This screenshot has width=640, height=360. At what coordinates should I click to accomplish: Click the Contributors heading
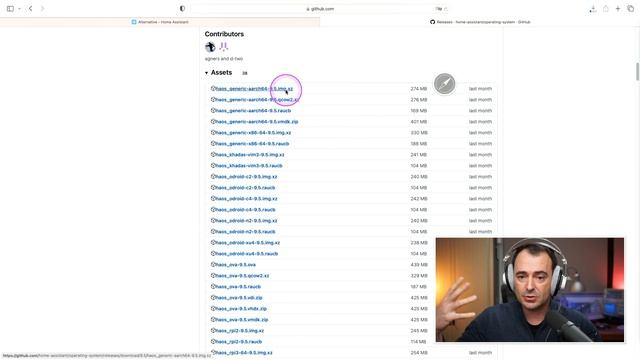pyautogui.click(x=224, y=34)
